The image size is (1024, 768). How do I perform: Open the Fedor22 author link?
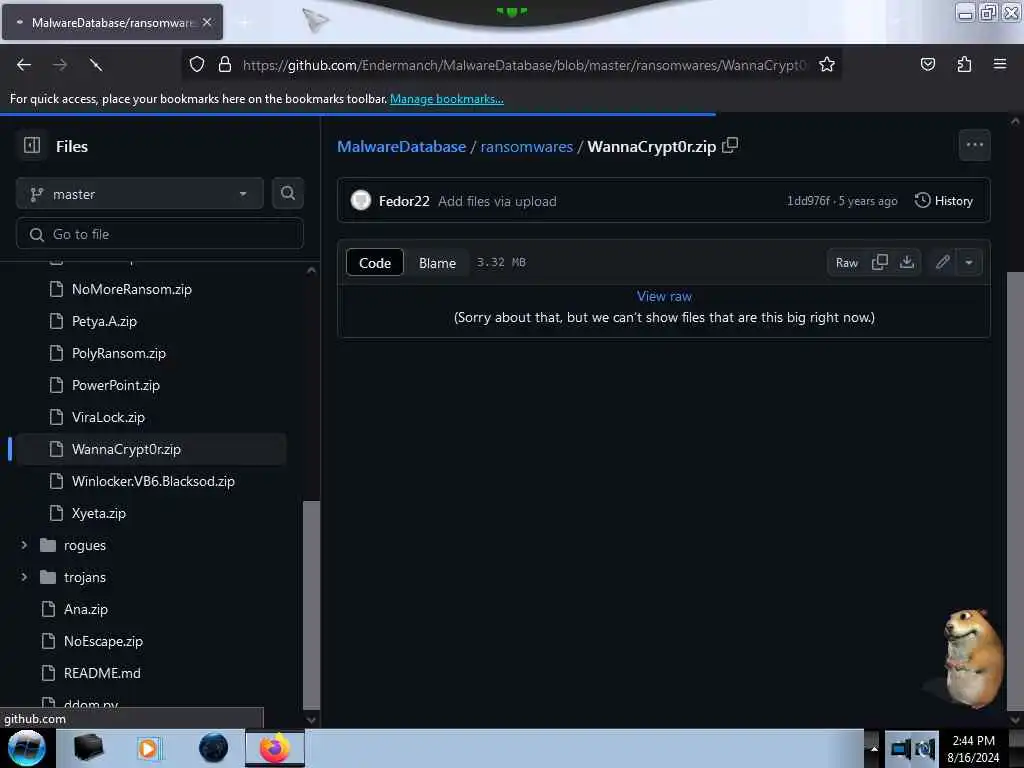[404, 201]
